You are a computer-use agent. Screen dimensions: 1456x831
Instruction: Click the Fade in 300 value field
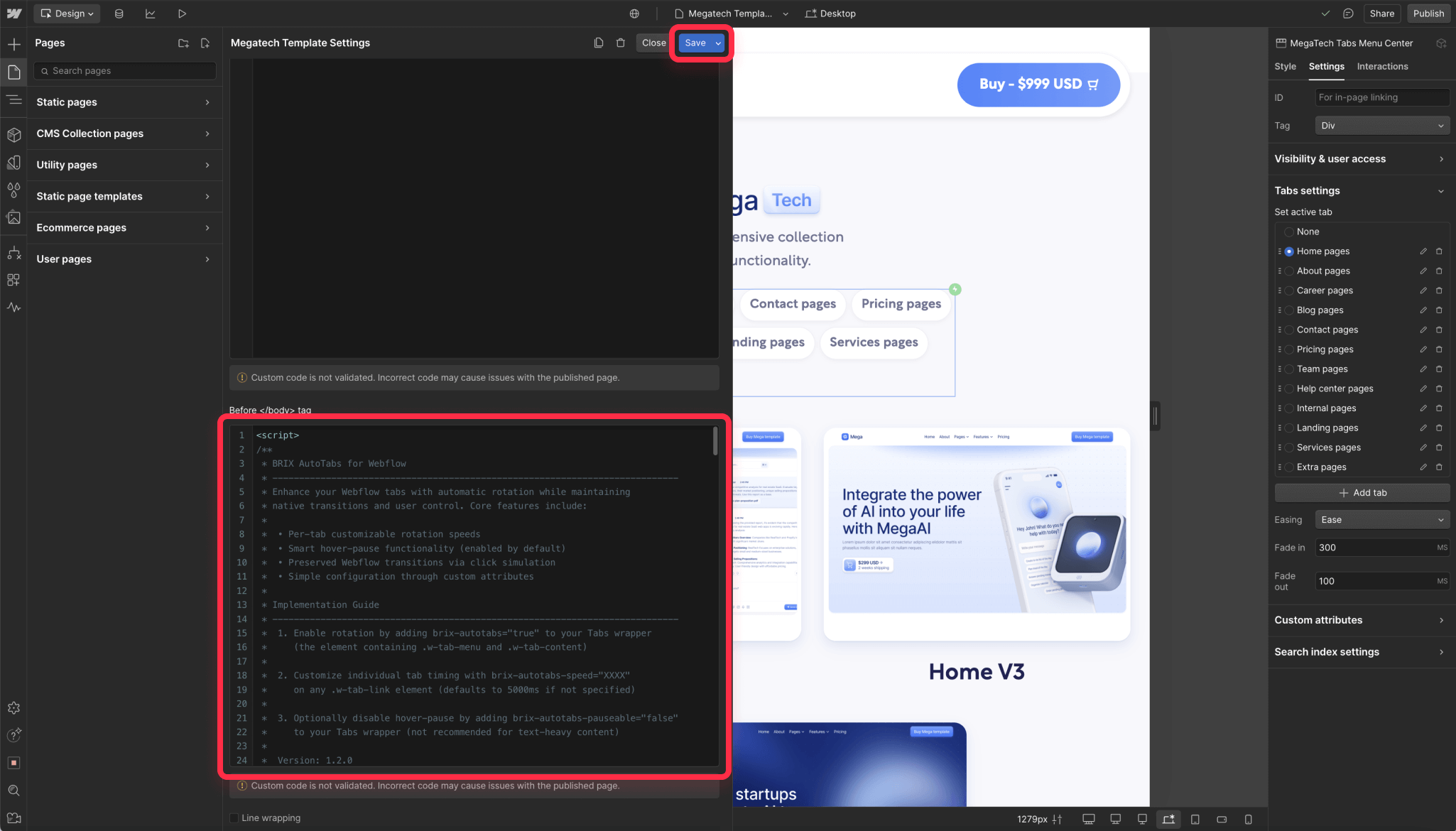1382,548
